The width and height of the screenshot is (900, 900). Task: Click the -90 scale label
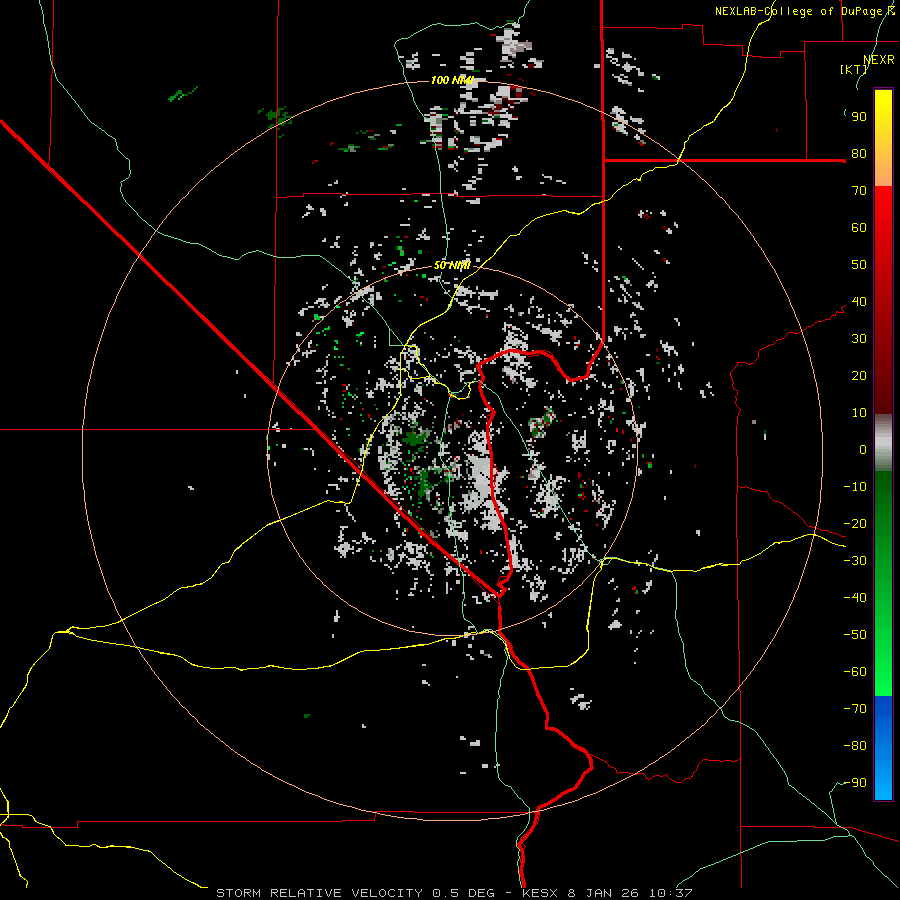855,783
